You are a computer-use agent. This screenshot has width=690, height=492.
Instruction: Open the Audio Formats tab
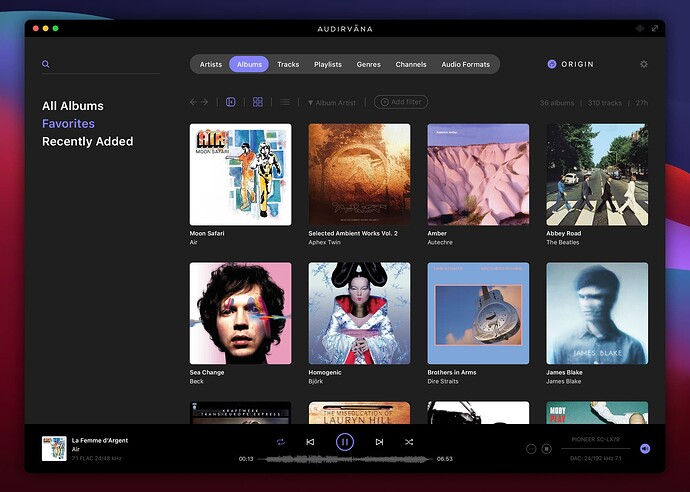(x=466, y=64)
